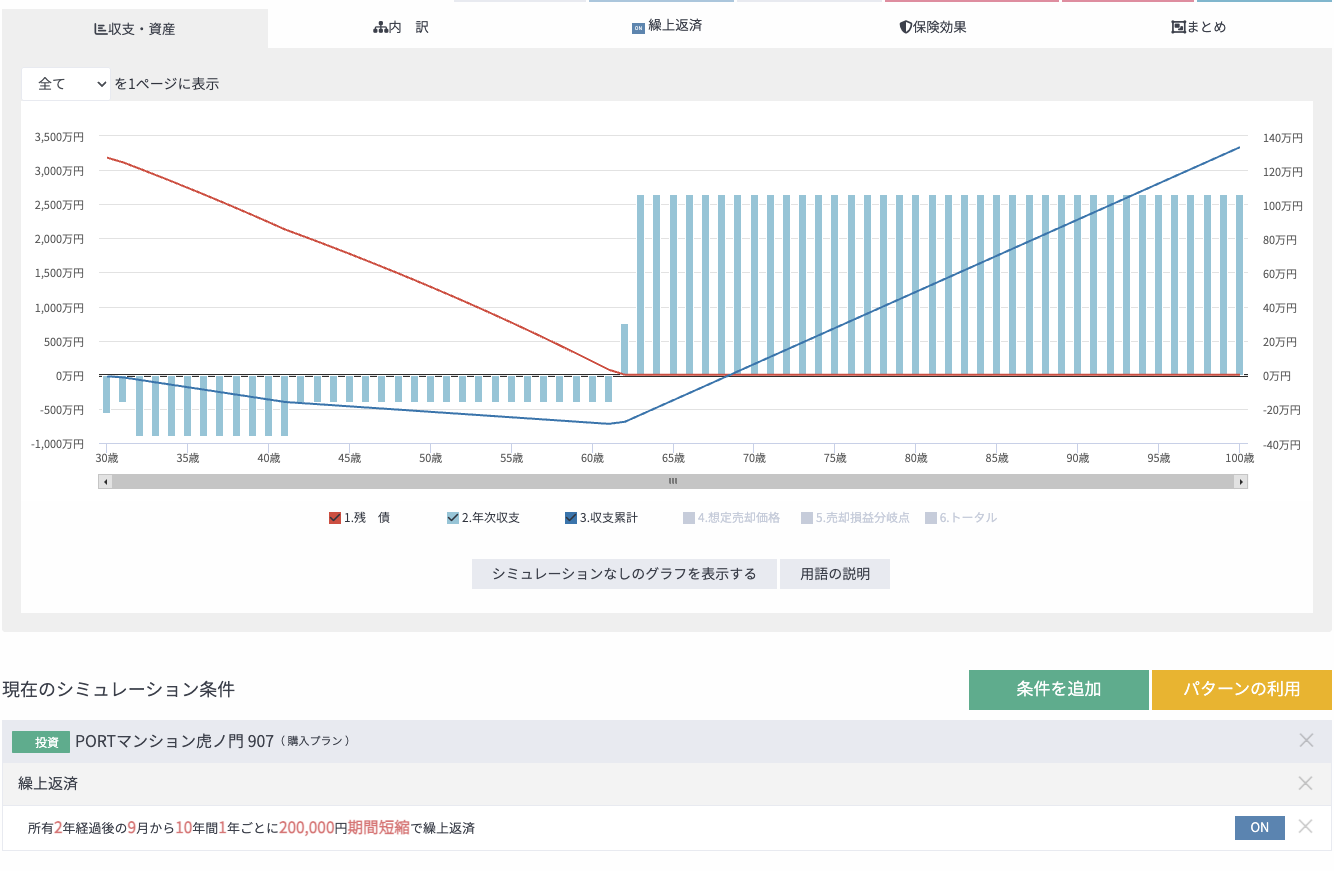Toggle the ON switch for 繰上返済 condition
The image size is (1334, 871).
tap(1260, 828)
